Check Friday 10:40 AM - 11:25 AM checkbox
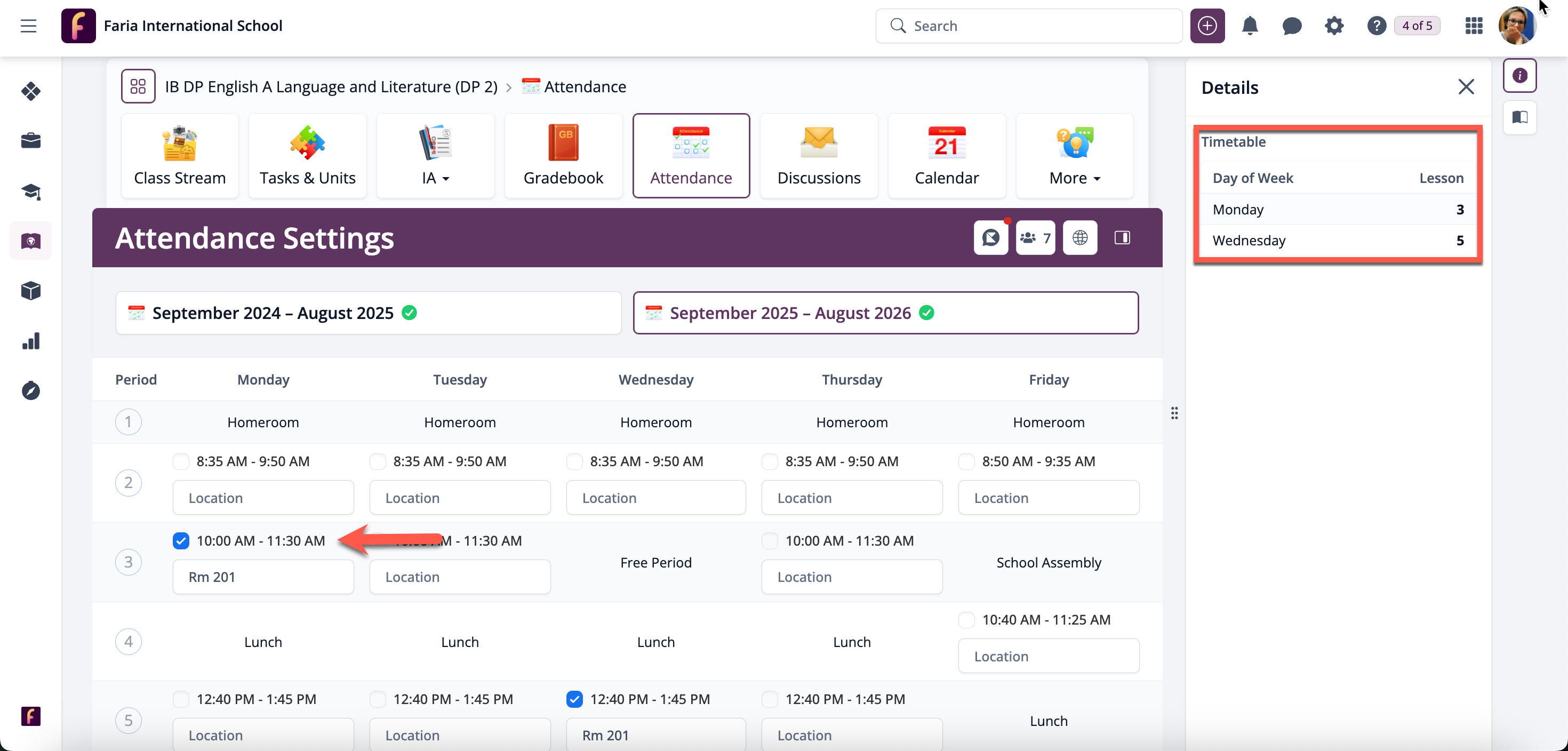 tap(966, 620)
